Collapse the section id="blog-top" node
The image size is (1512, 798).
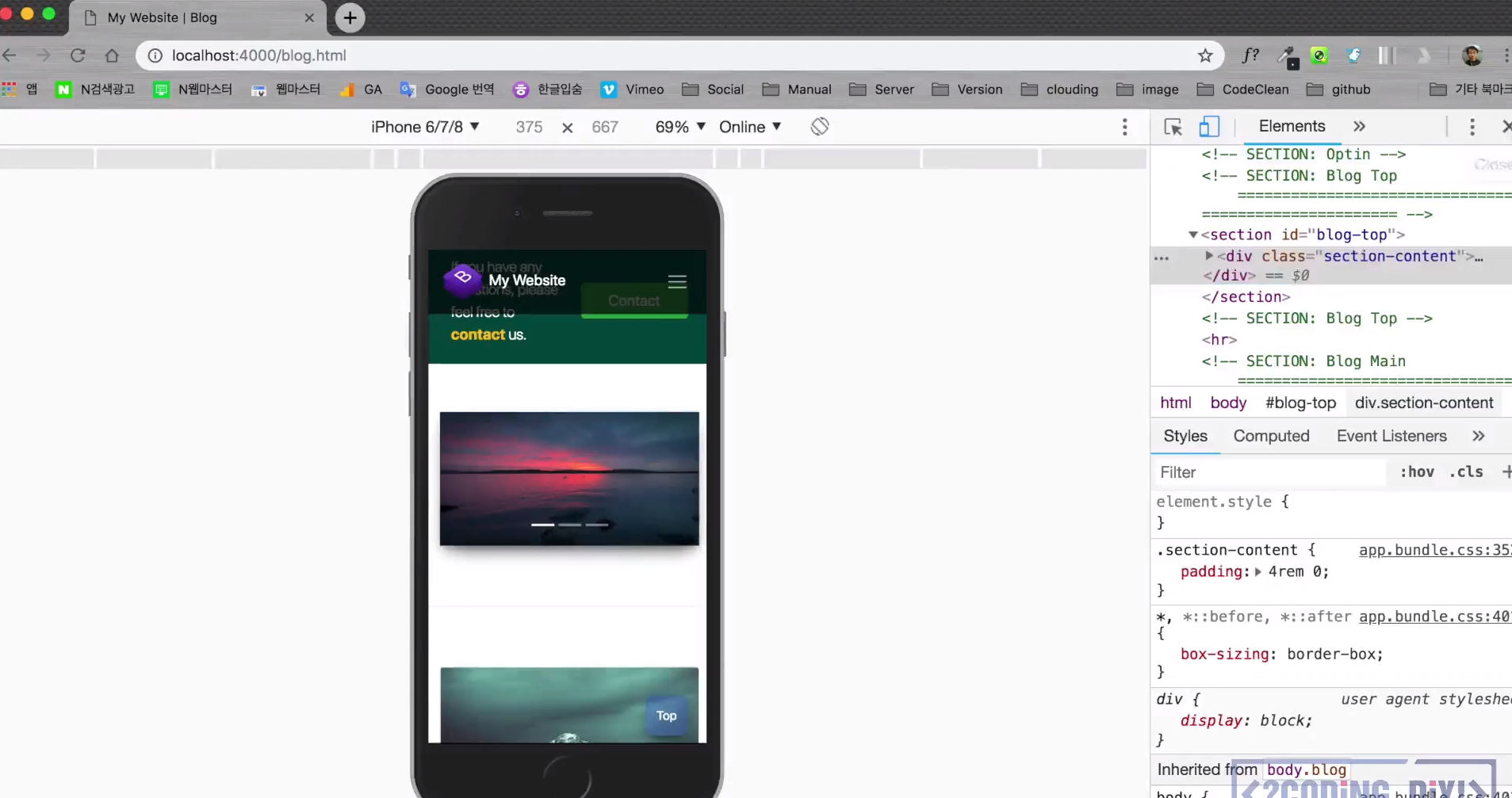pyautogui.click(x=1193, y=235)
